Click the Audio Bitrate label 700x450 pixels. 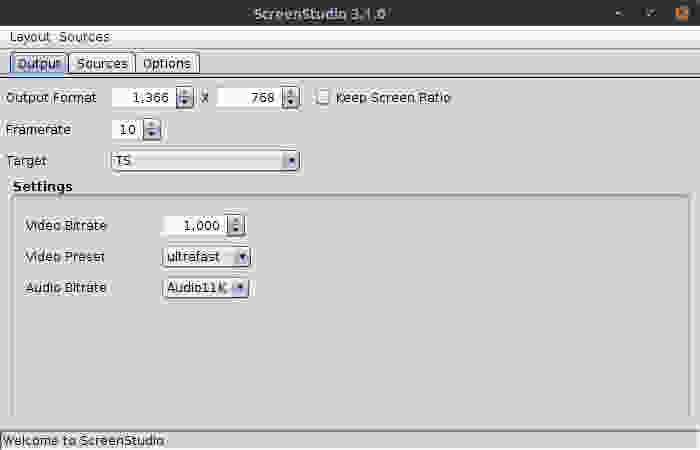[x=66, y=288]
